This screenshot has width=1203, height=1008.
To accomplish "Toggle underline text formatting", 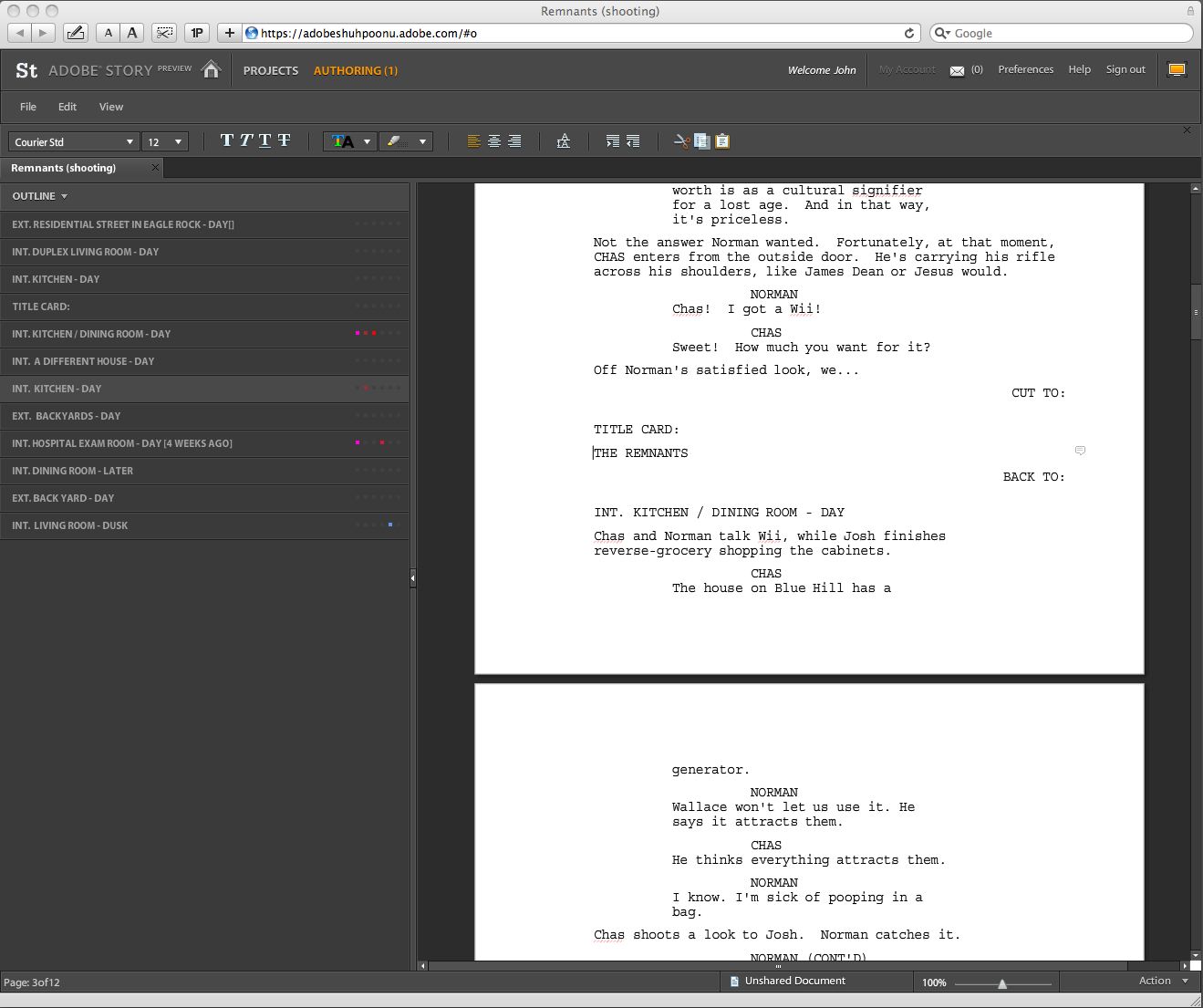I will click(265, 140).
